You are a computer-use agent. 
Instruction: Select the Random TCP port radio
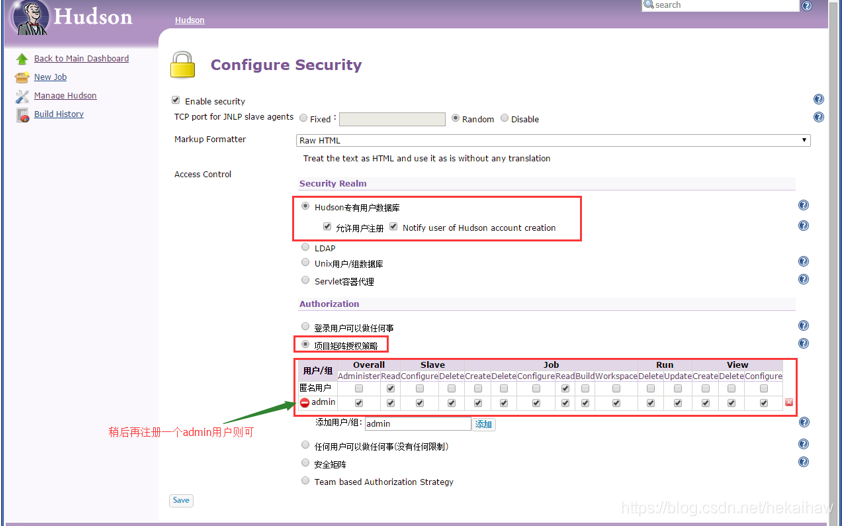point(455,118)
